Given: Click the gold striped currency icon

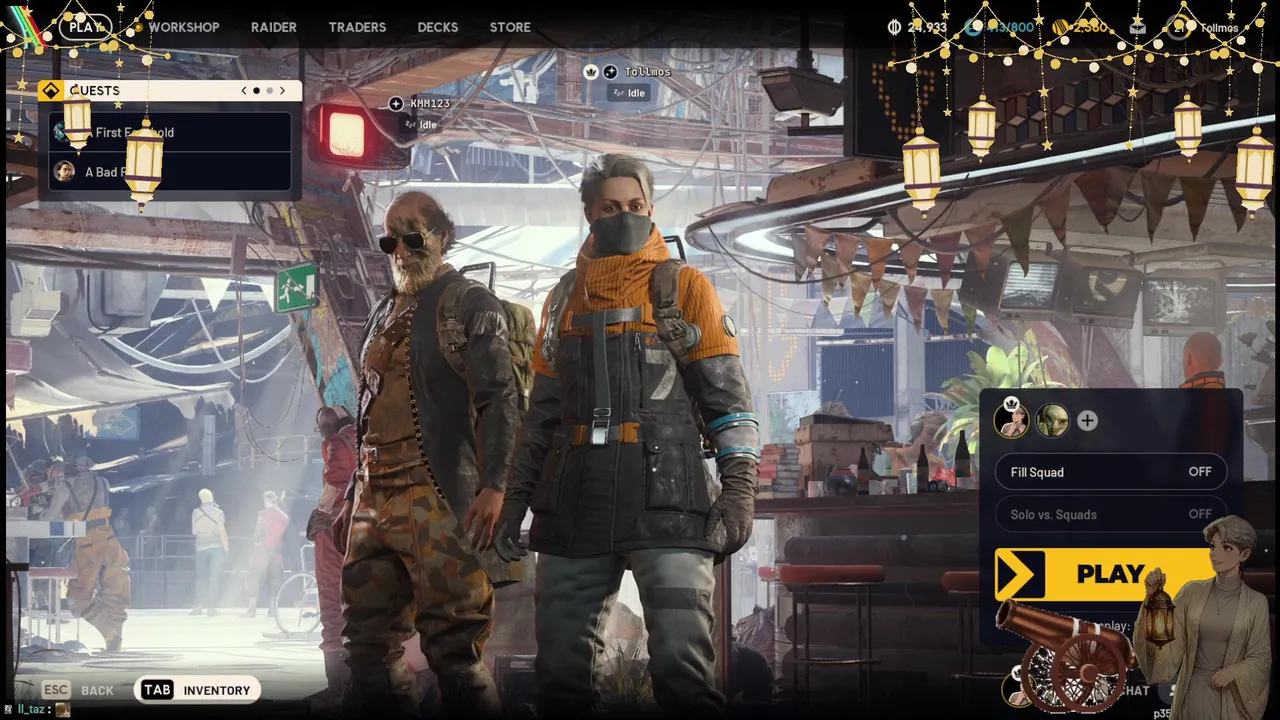Looking at the screenshot, I should click(1060, 27).
